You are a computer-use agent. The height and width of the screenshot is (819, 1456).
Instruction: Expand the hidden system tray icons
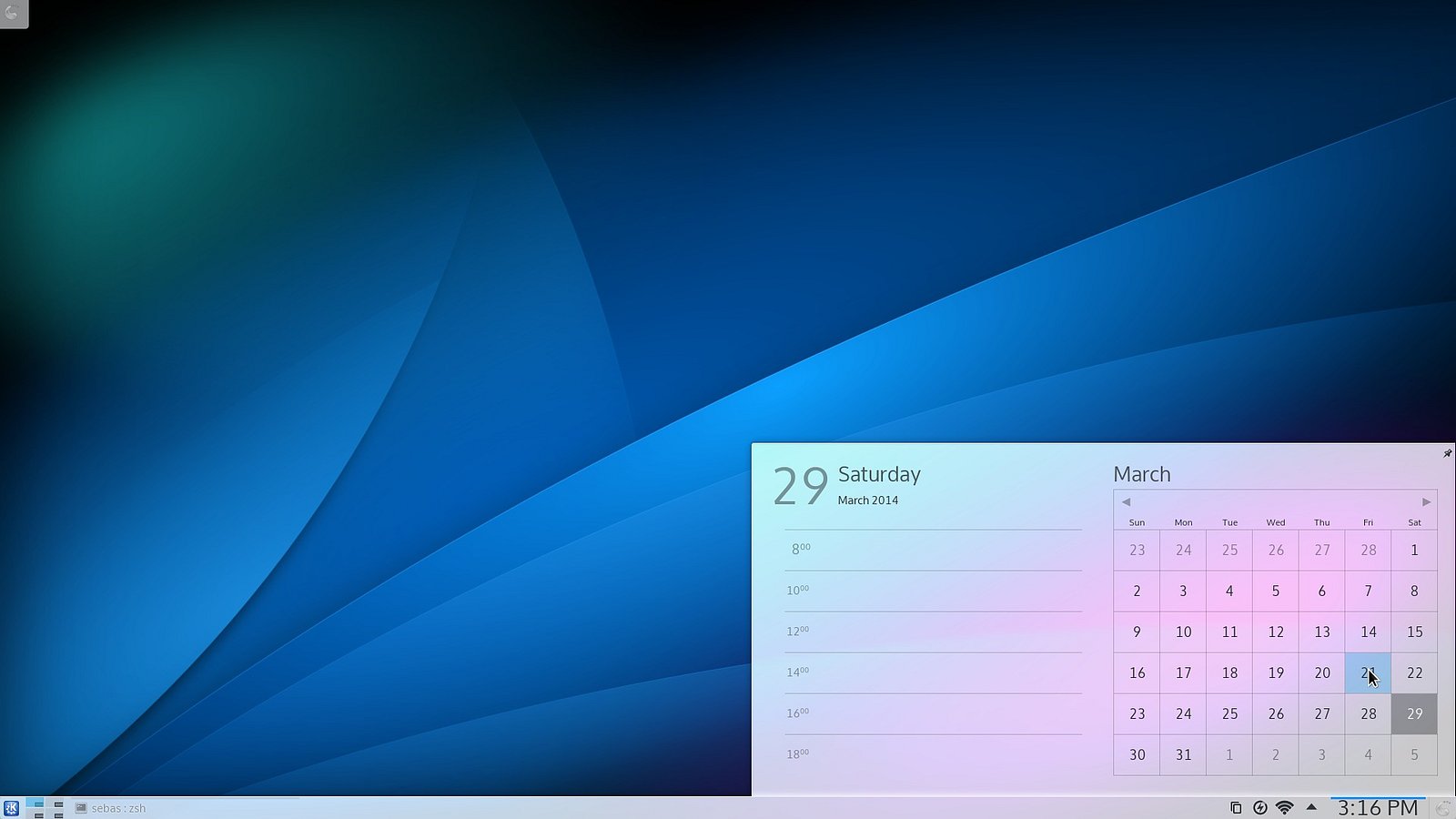[1310, 808]
